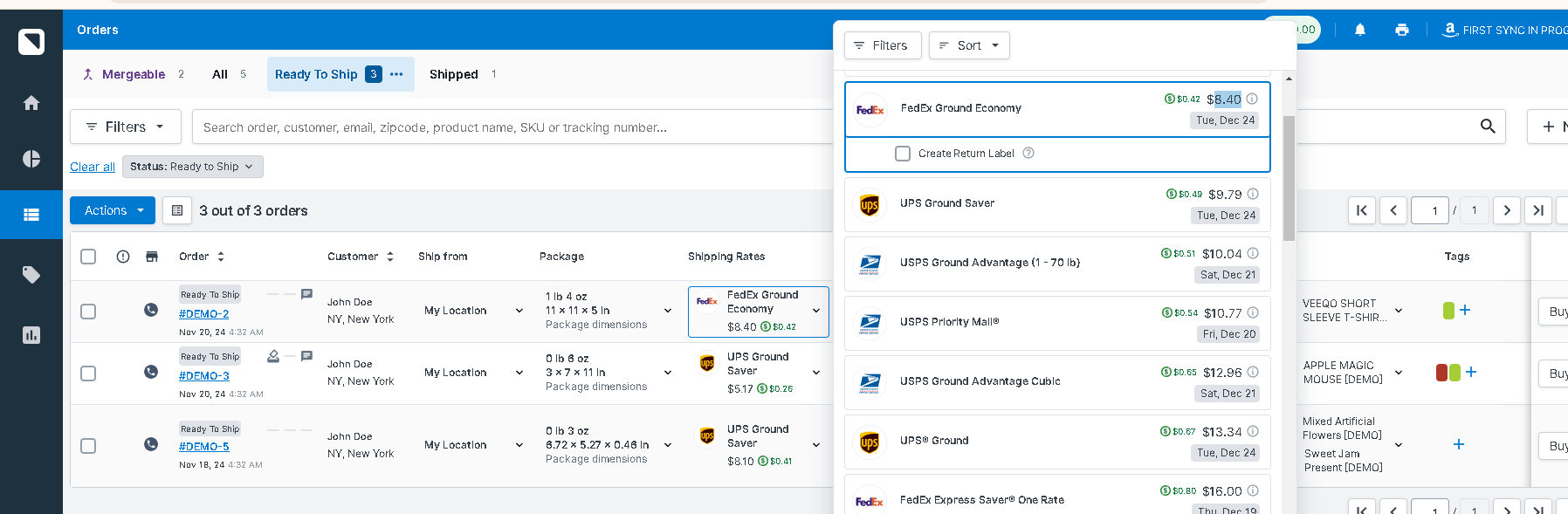The image size is (1568, 514).
Task: Open order #DEMO-3 link
Action: coord(204,376)
